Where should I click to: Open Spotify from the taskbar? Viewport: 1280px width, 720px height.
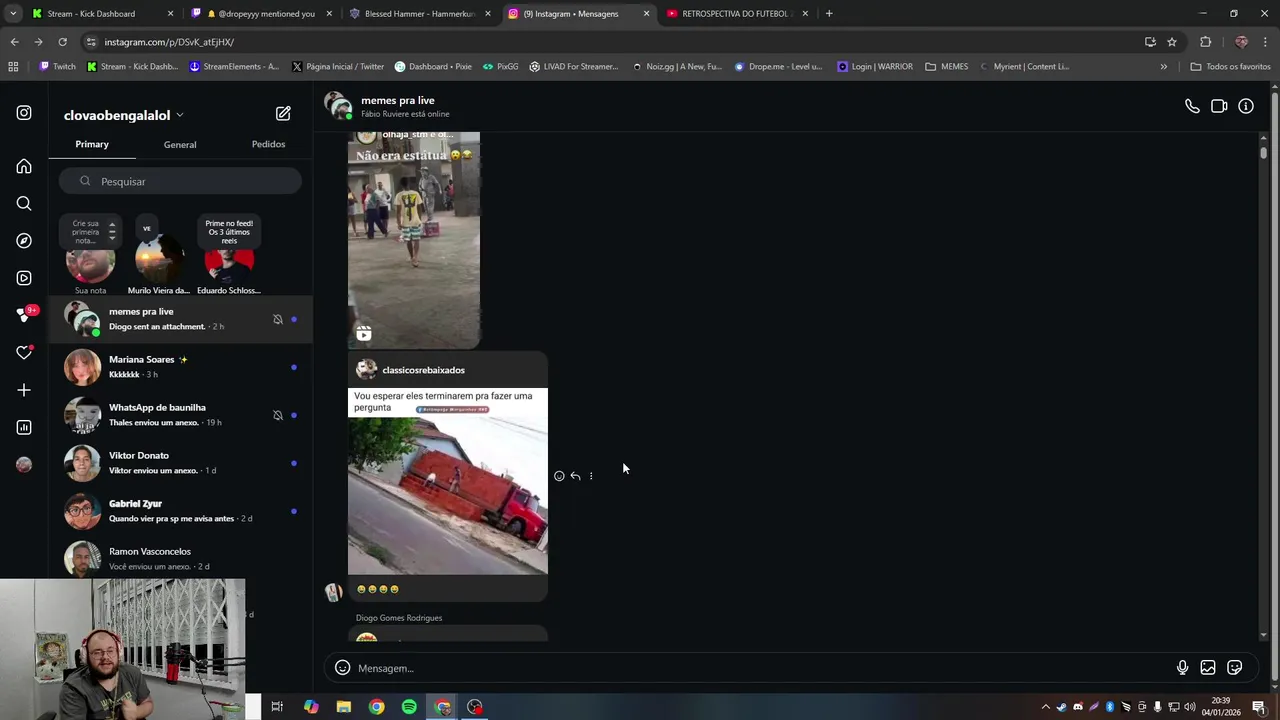[409, 707]
